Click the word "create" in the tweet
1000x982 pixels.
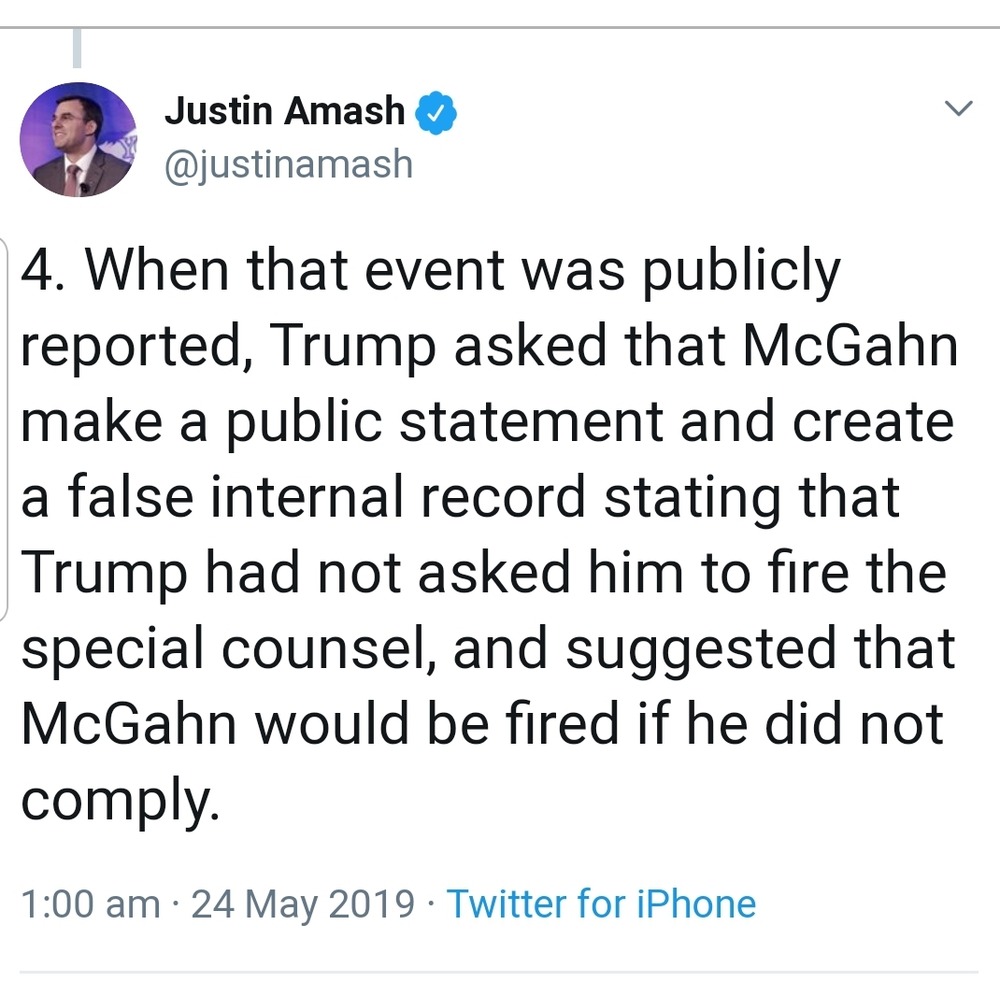tap(873, 422)
